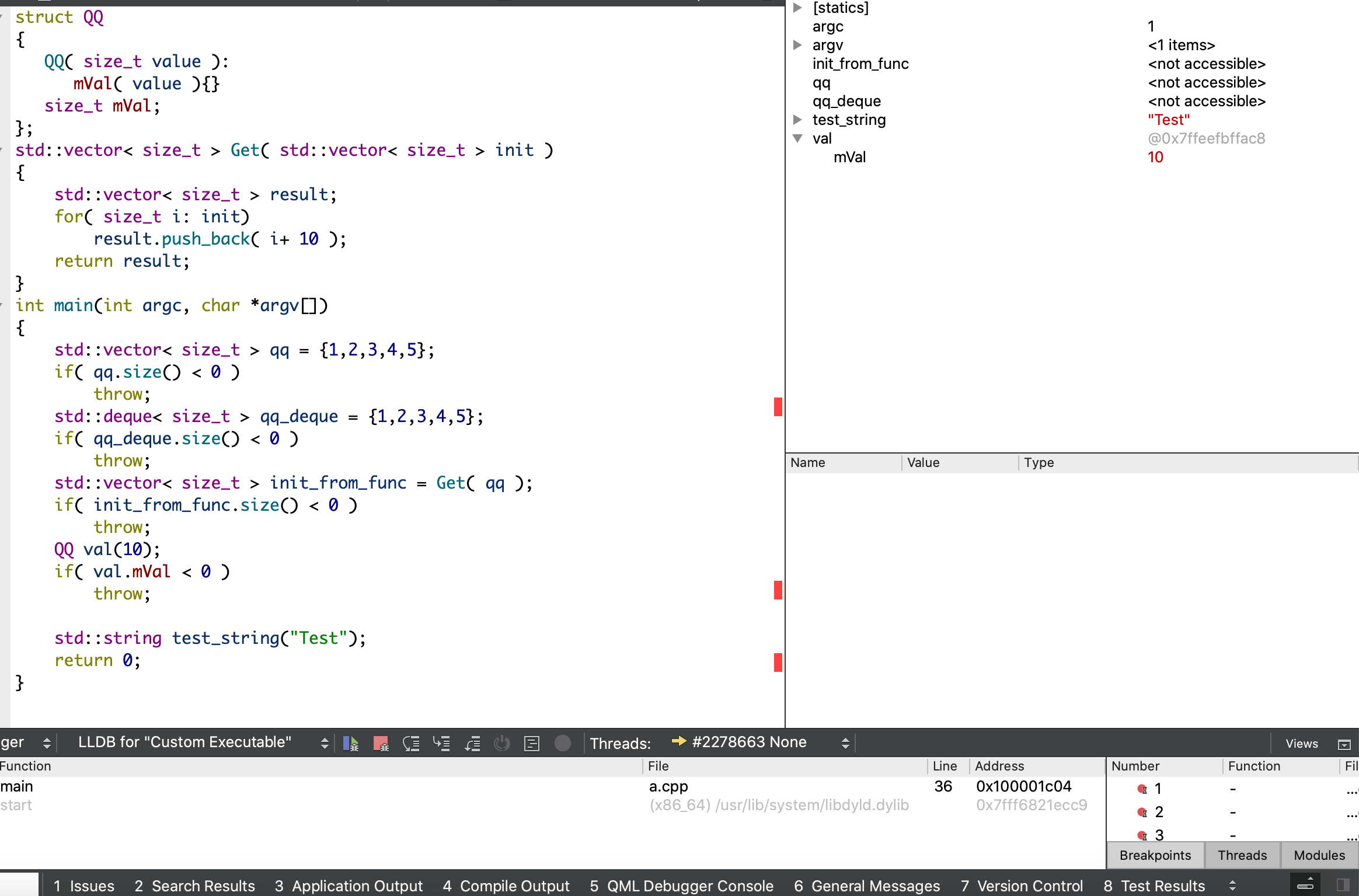Image resolution: width=1359 pixels, height=896 pixels.
Task: Open the 3 Application Output pane
Action: coord(349,885)
